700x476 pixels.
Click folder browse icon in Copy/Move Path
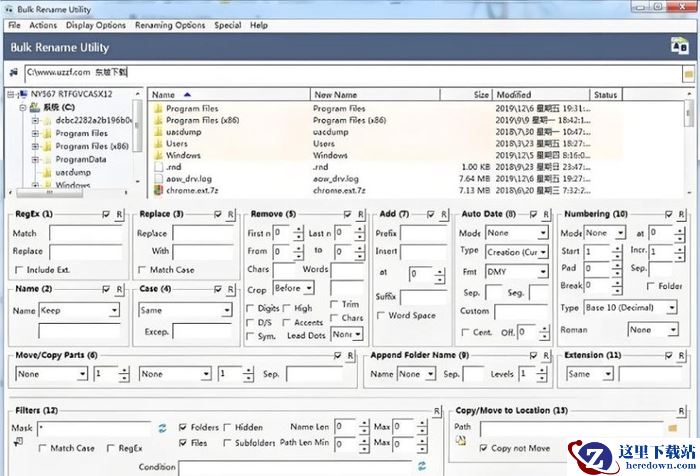point(672,428)
